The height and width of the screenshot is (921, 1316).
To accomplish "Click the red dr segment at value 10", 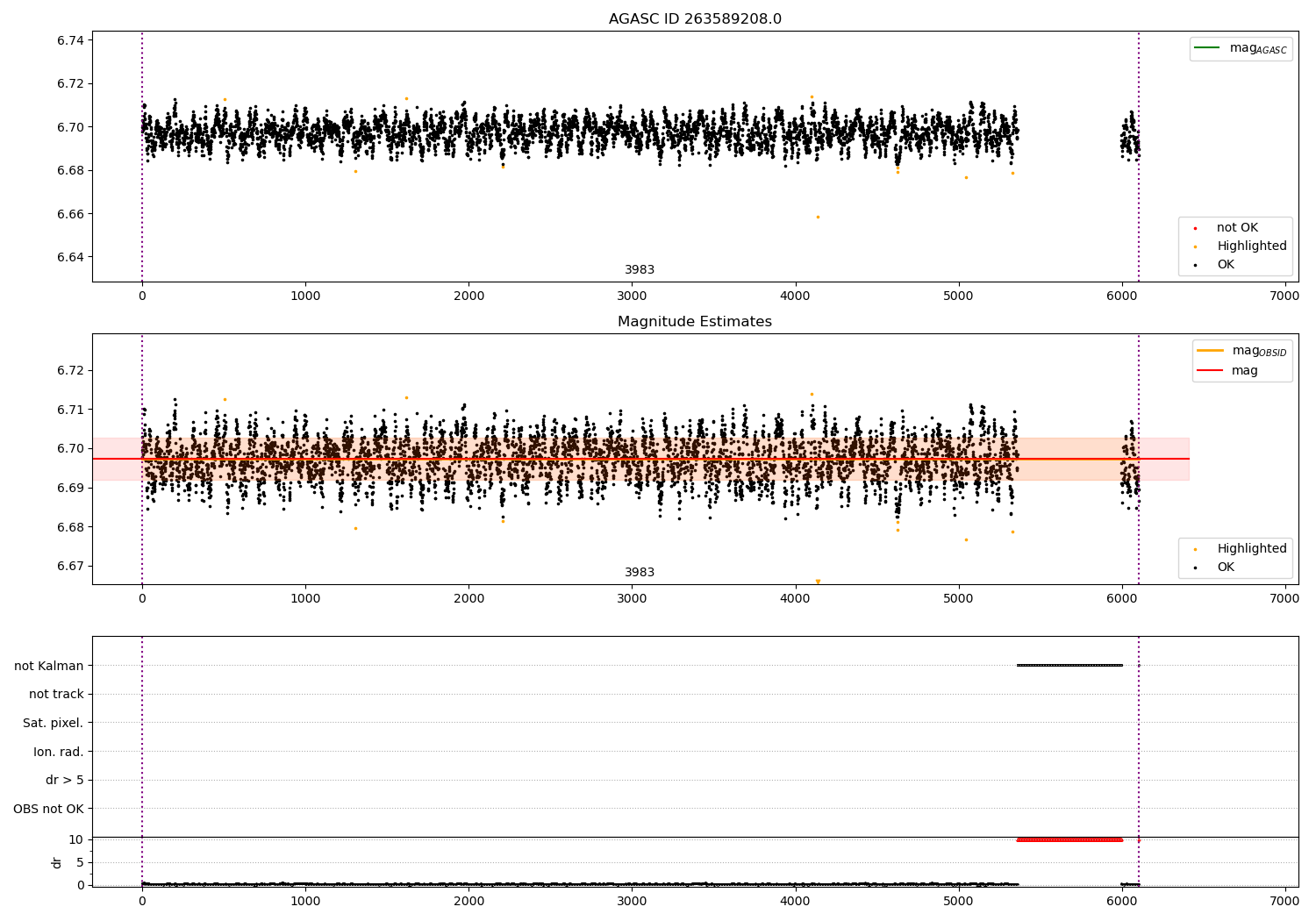I will pyautogui.click(x=1069, y=839).
